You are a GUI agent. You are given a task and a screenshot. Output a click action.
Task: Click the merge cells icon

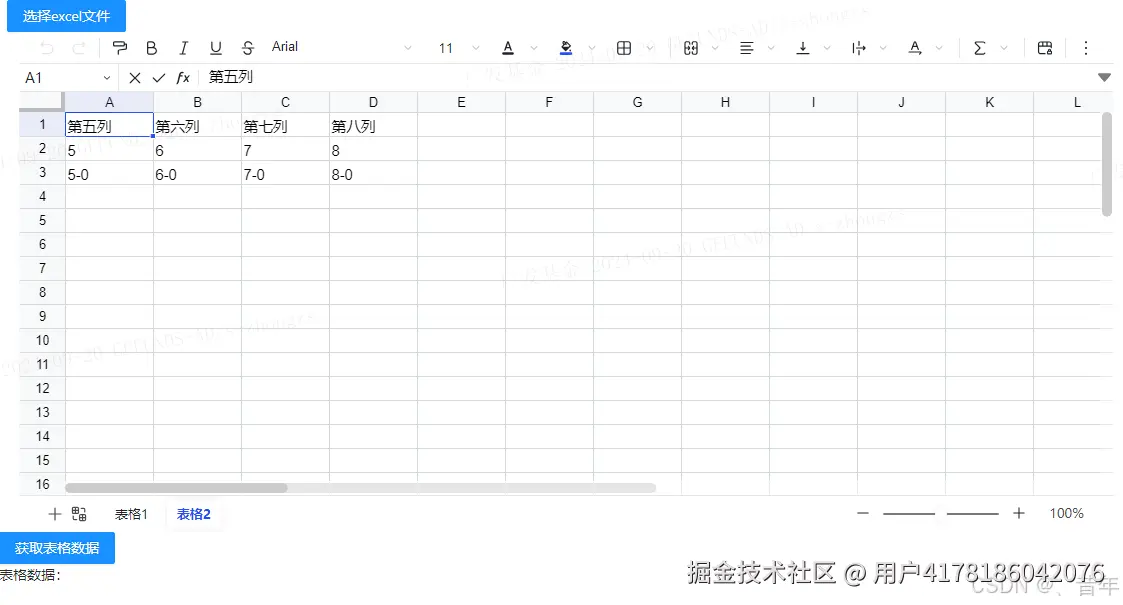(x=691, y=47)
